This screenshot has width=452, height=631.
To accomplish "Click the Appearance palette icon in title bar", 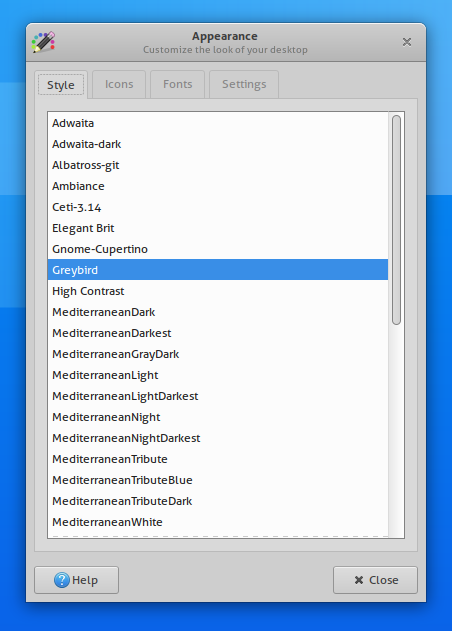I will (43, 42).
